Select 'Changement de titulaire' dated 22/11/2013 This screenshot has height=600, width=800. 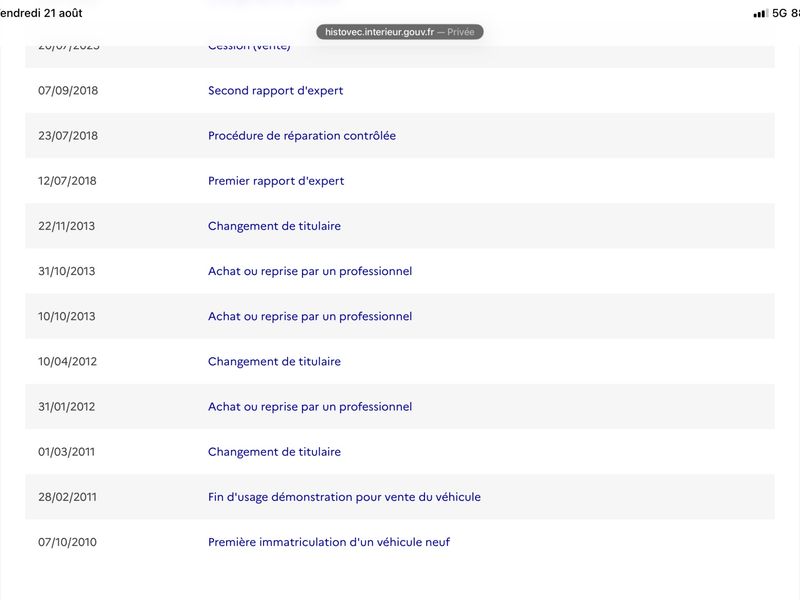(x=274, y=226)
